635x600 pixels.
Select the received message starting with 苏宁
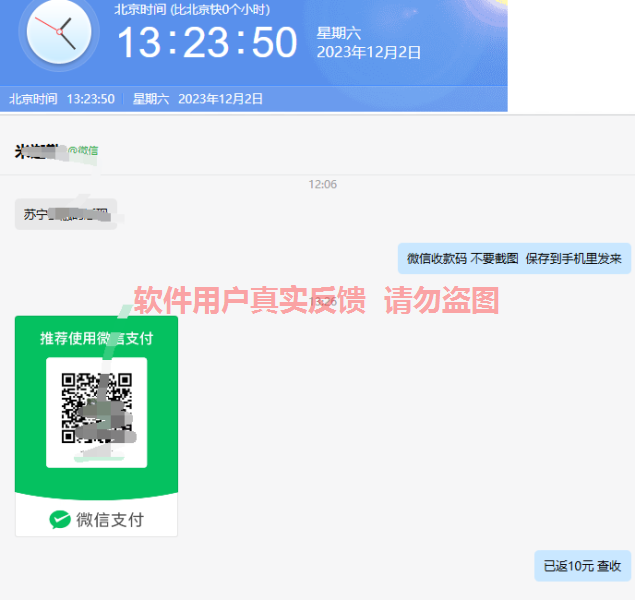[66, 215]
